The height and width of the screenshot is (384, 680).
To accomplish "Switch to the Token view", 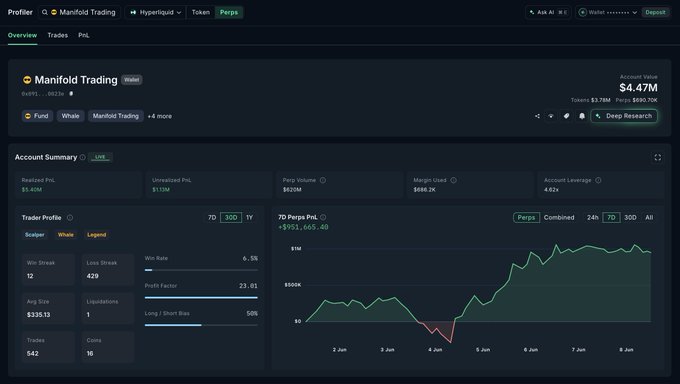I will coord(201,12).
